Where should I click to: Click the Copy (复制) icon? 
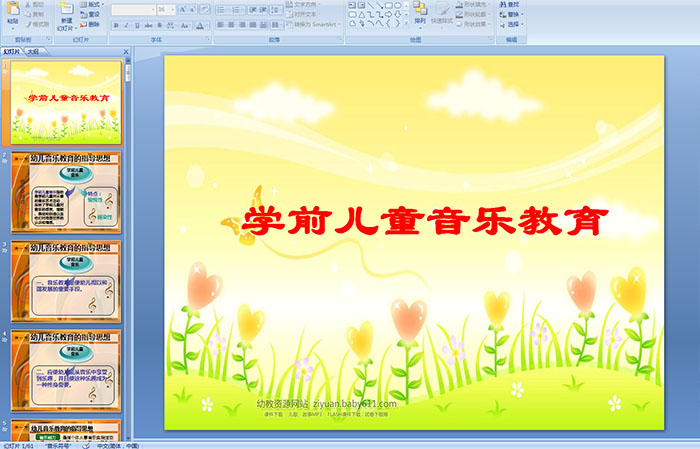point(28,14)
